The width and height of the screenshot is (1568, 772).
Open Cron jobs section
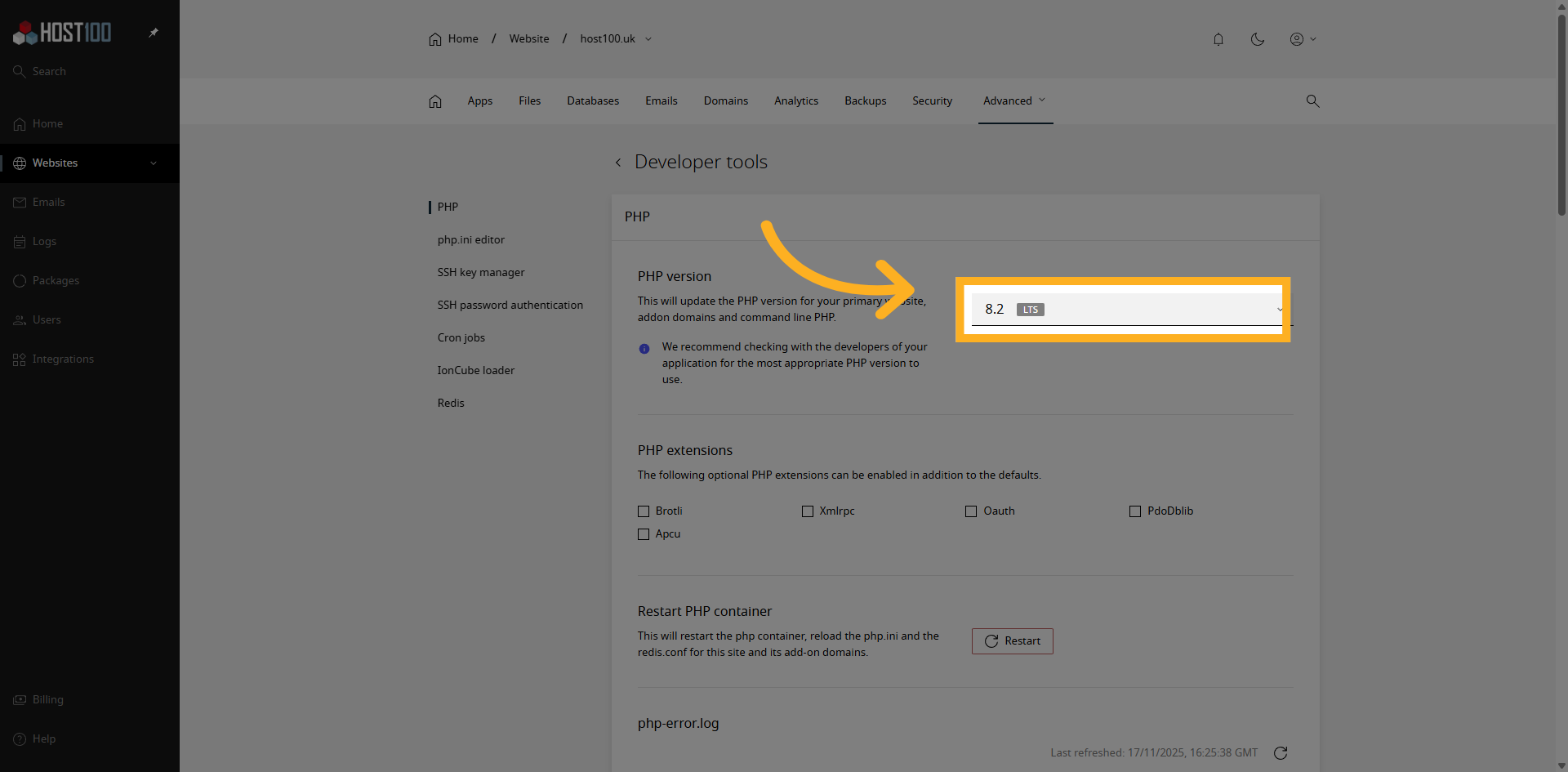coord(461,337)
